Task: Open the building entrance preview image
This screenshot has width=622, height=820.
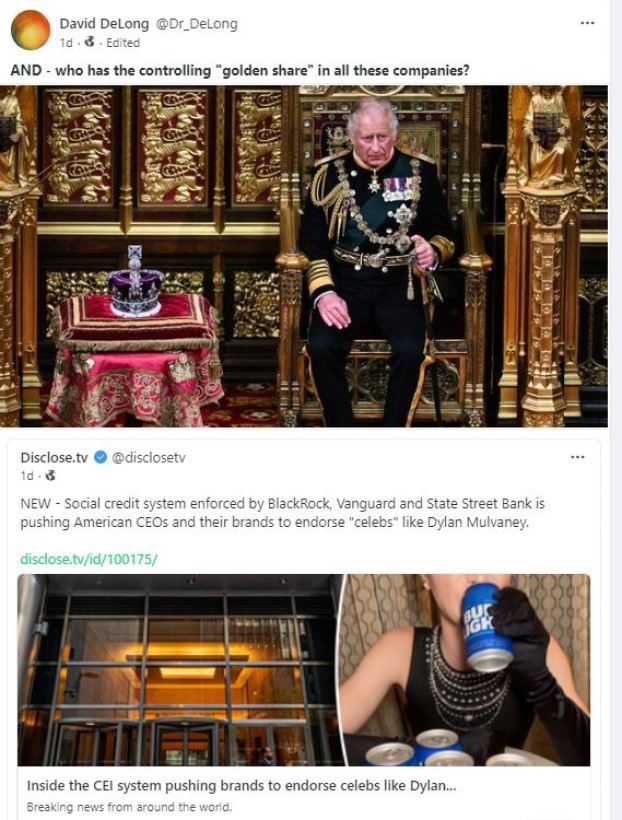Action: click(180, 670)
